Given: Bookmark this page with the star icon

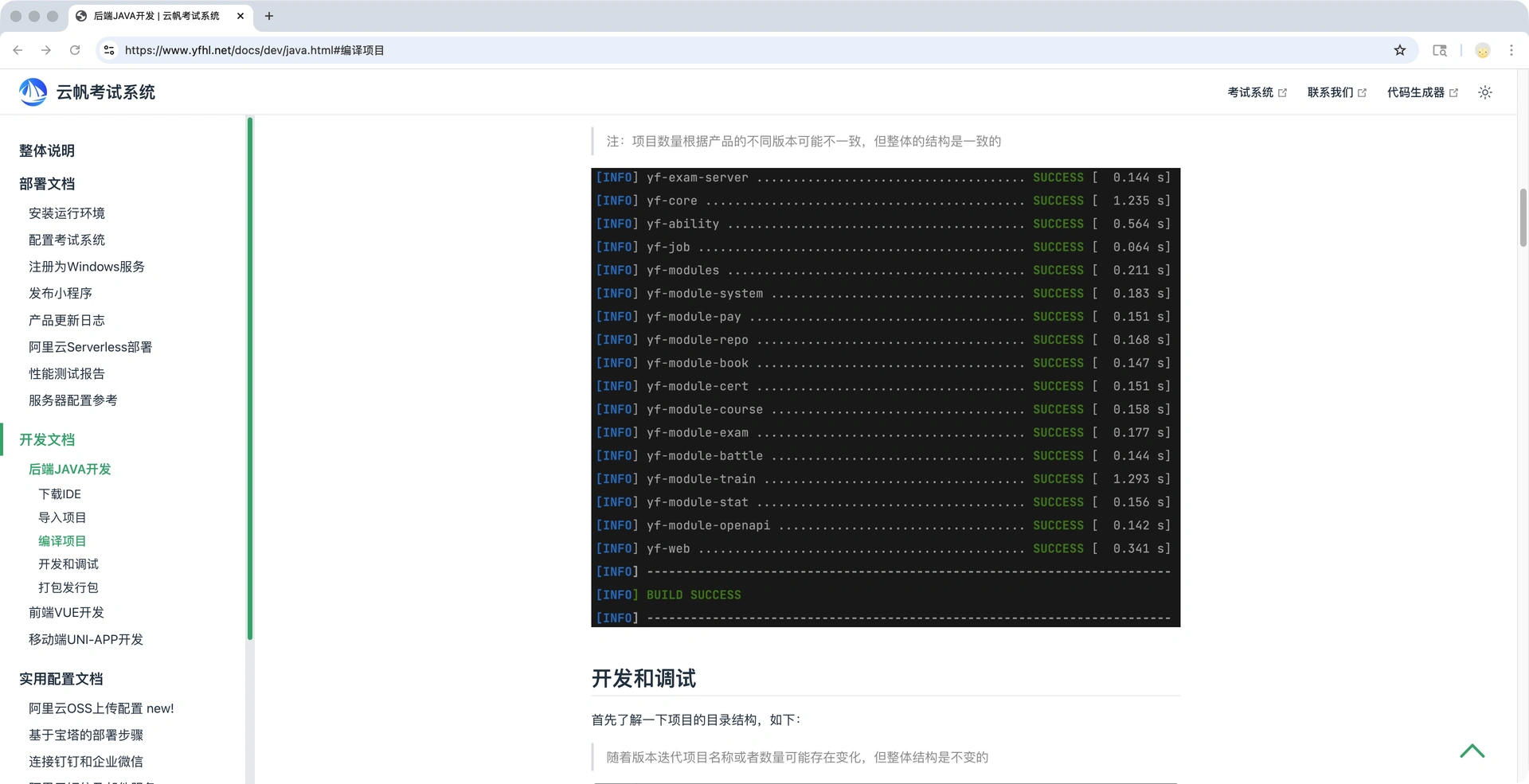Looking at the screenshot, I should pyautogui.click(x=1400, y=50).
